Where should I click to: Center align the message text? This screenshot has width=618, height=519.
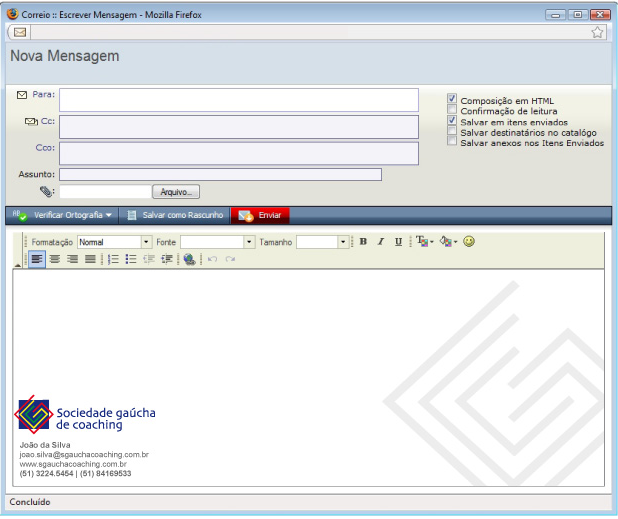coord(55,259)
